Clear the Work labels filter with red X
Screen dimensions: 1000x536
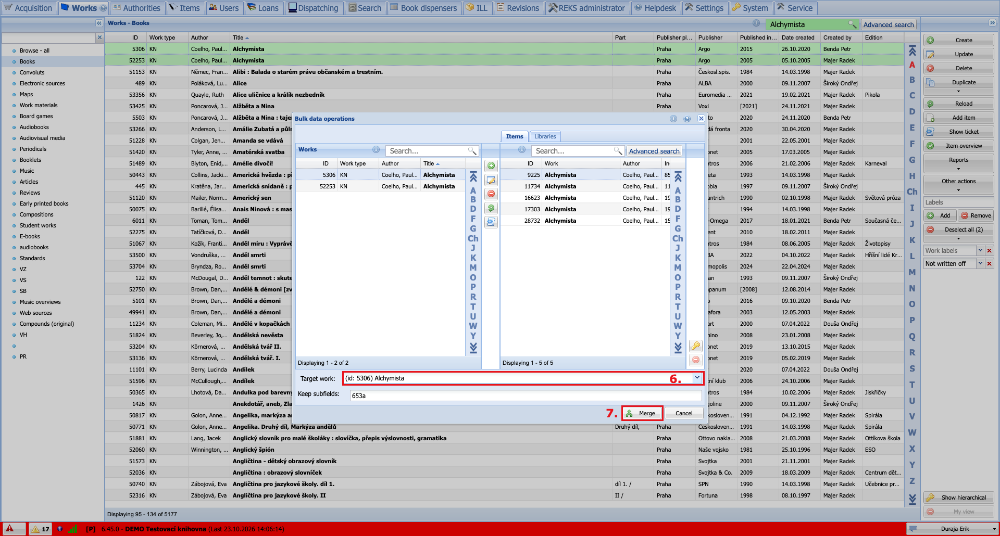click(x=989, y=251)
